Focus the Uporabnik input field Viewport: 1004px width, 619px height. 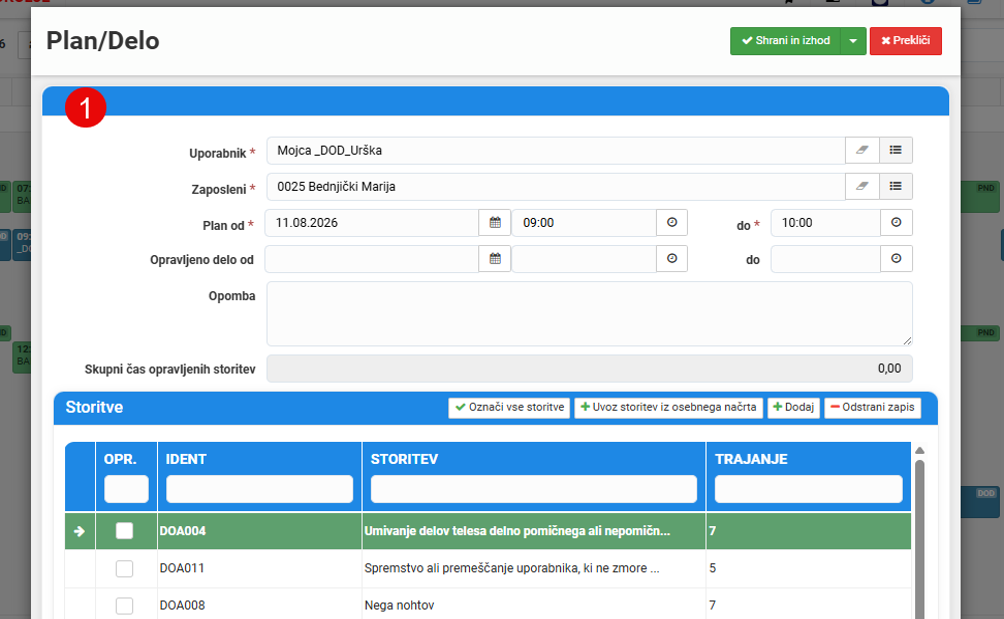point(556,150)
